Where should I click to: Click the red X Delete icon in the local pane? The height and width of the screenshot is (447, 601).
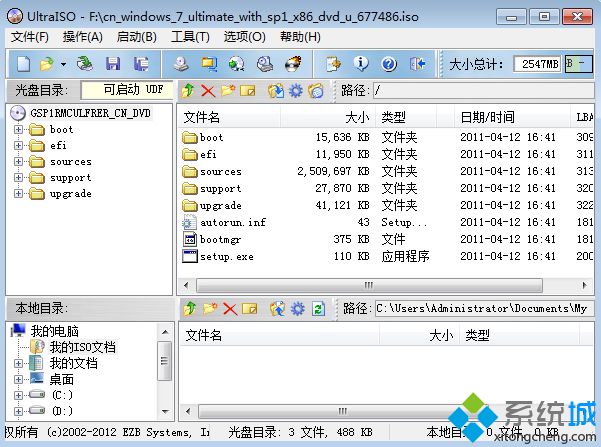230,309
